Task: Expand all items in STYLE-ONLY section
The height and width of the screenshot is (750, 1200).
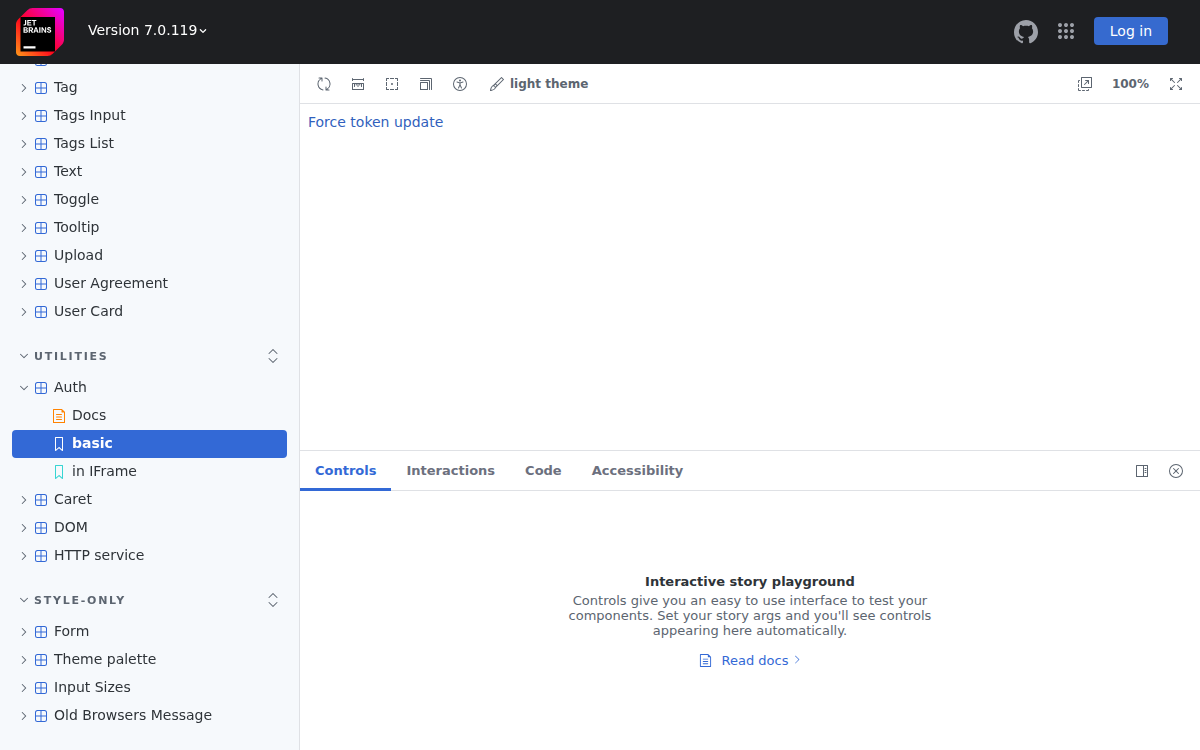Action: [x=273, y=600]
